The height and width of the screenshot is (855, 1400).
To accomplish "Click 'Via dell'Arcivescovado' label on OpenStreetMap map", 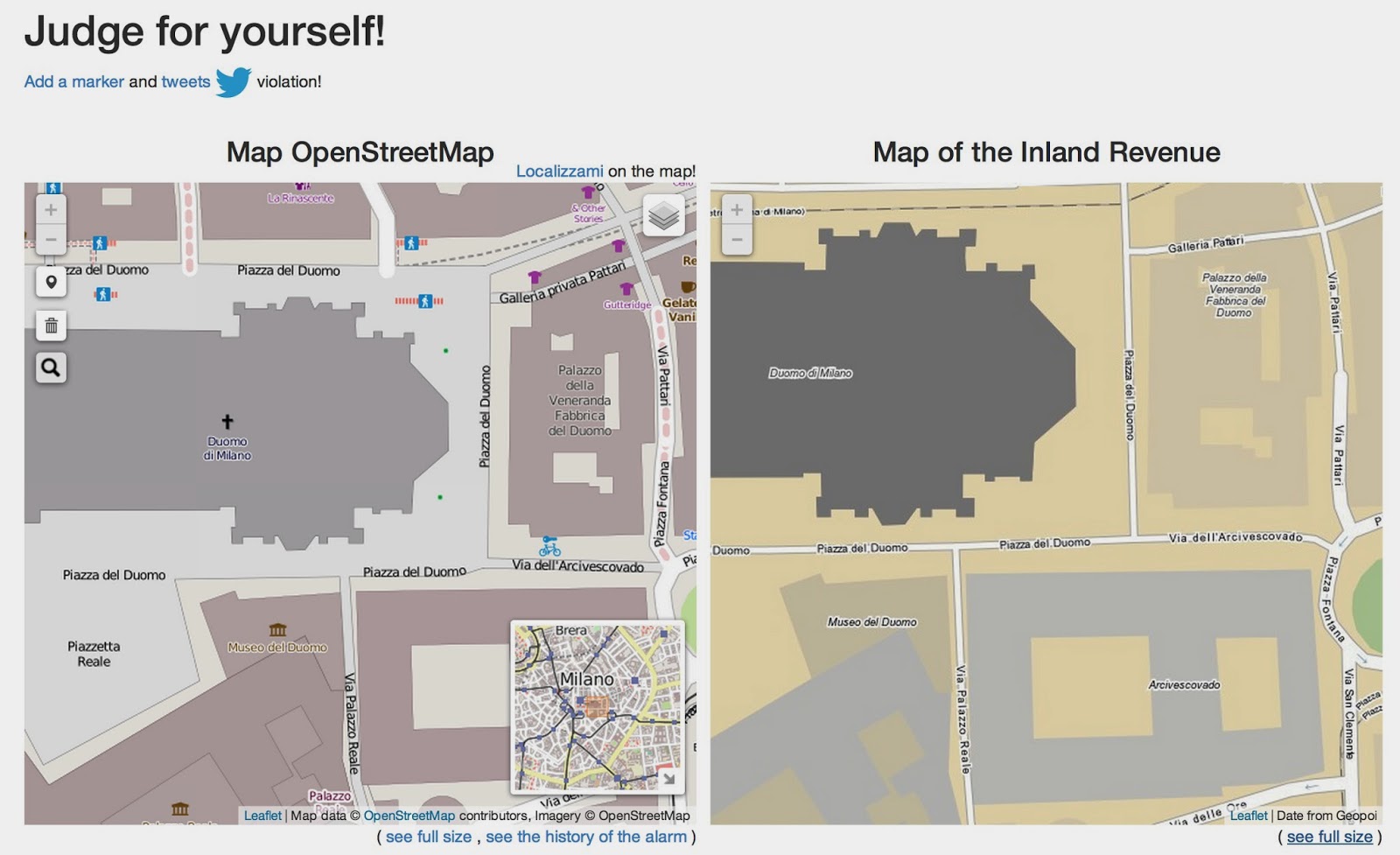I will tap(577, 566).
